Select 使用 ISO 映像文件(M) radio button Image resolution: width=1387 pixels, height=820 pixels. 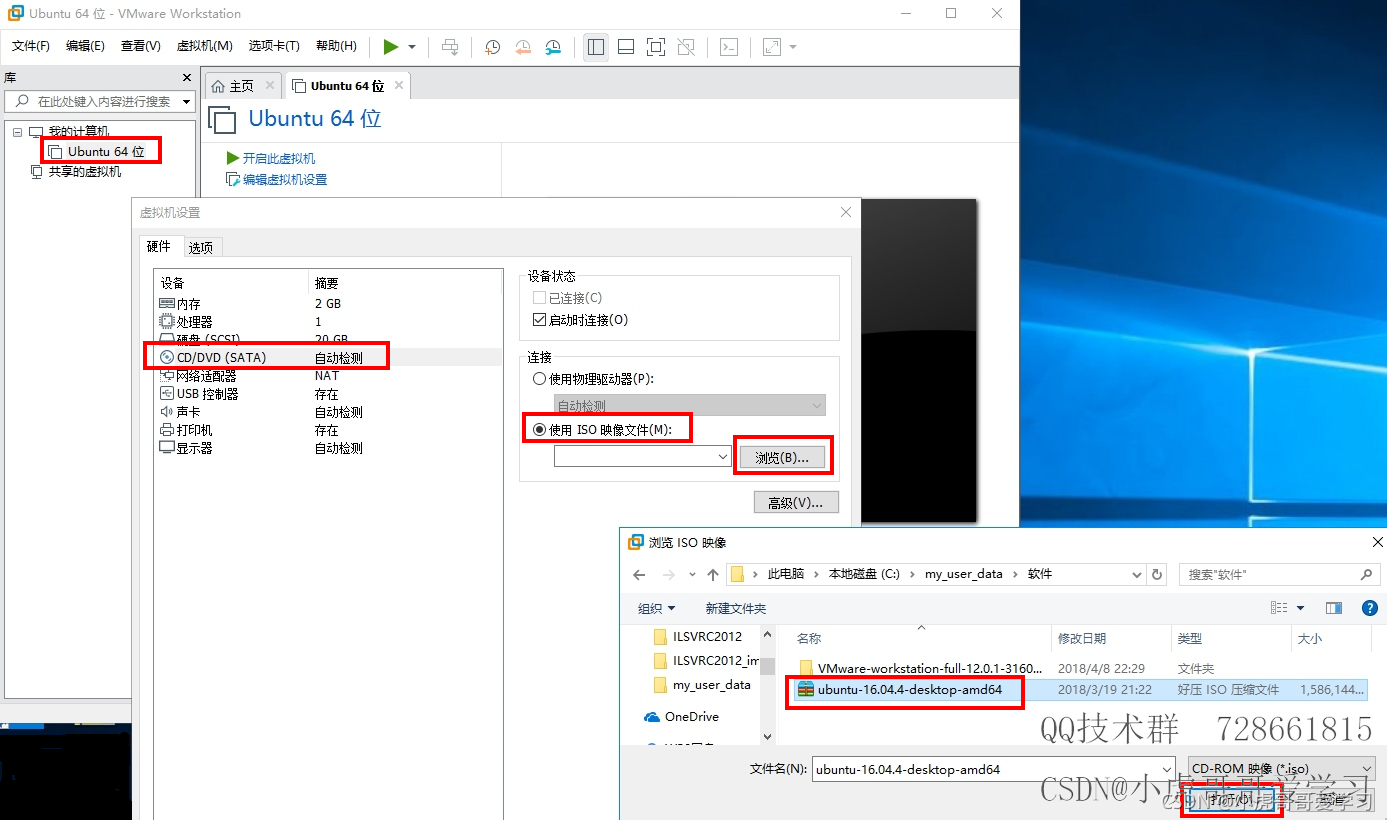point(540,430)
